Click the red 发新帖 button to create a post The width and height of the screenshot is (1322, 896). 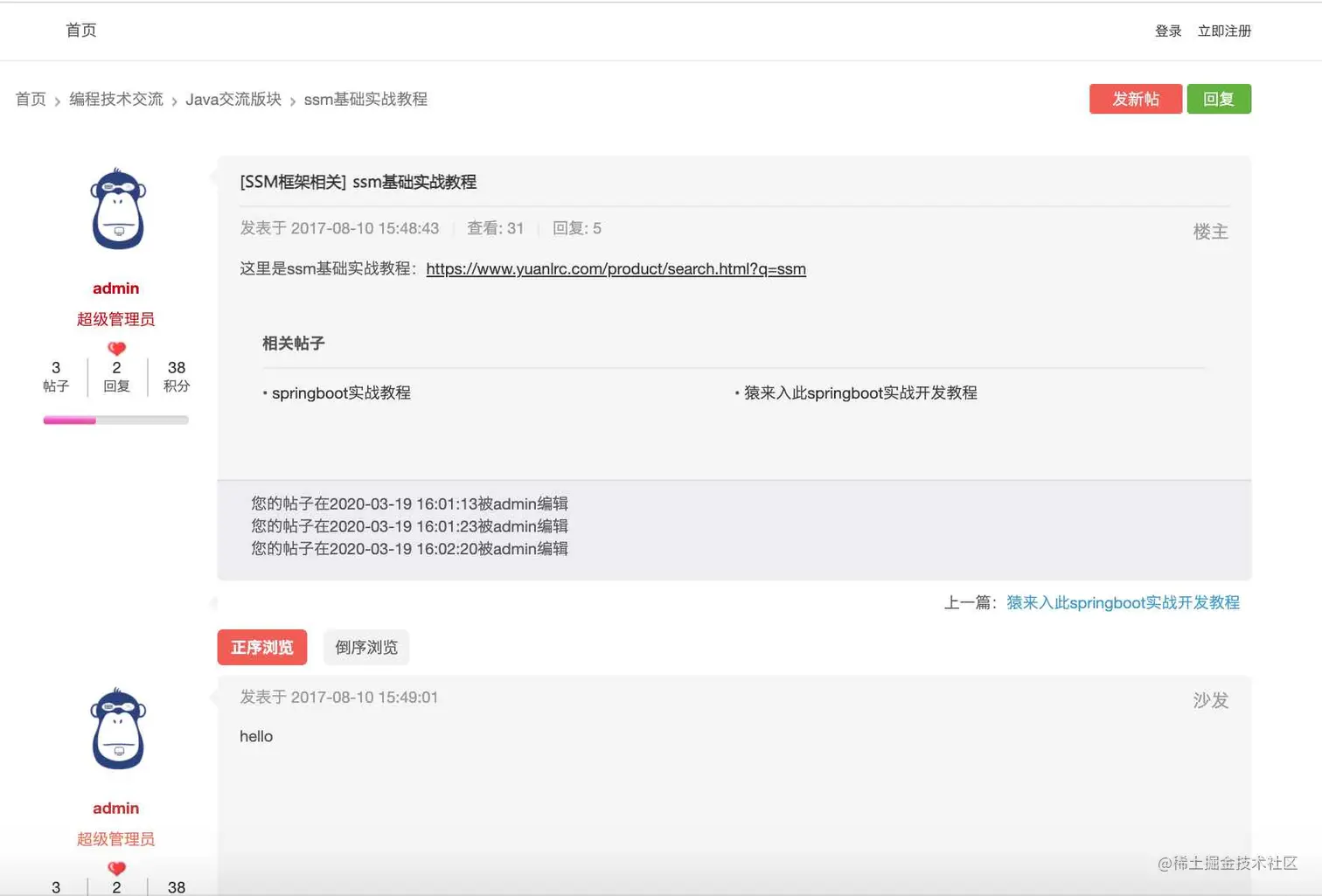[x=1135, y=99]
